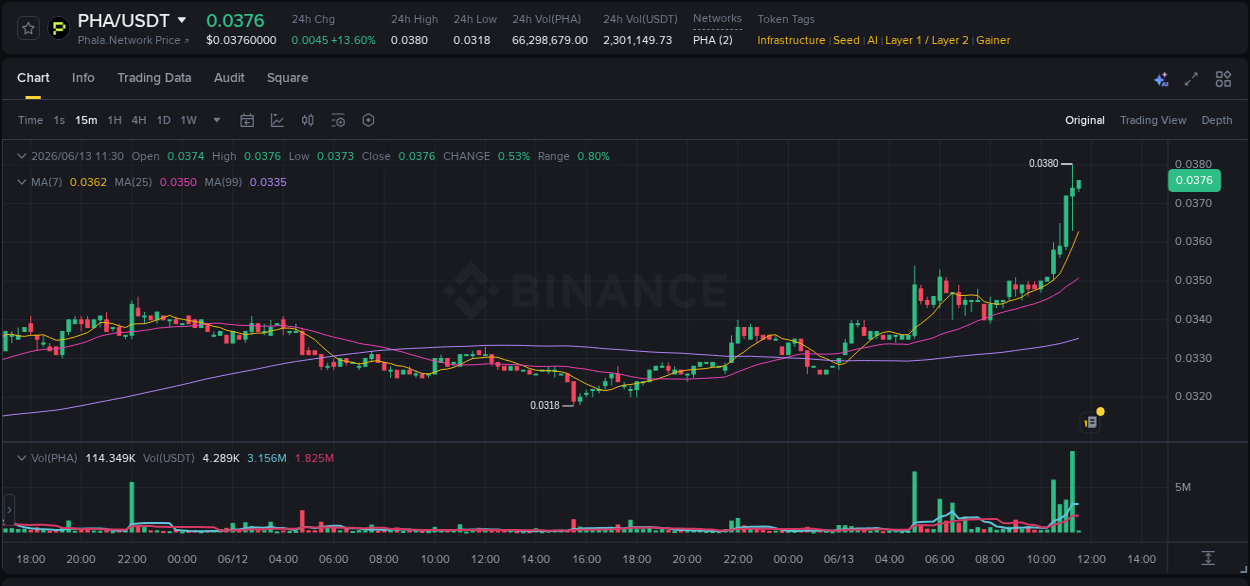Open the hexagon chart settings icon
This screenshot has height=586, width=1250.
[368, 120]
